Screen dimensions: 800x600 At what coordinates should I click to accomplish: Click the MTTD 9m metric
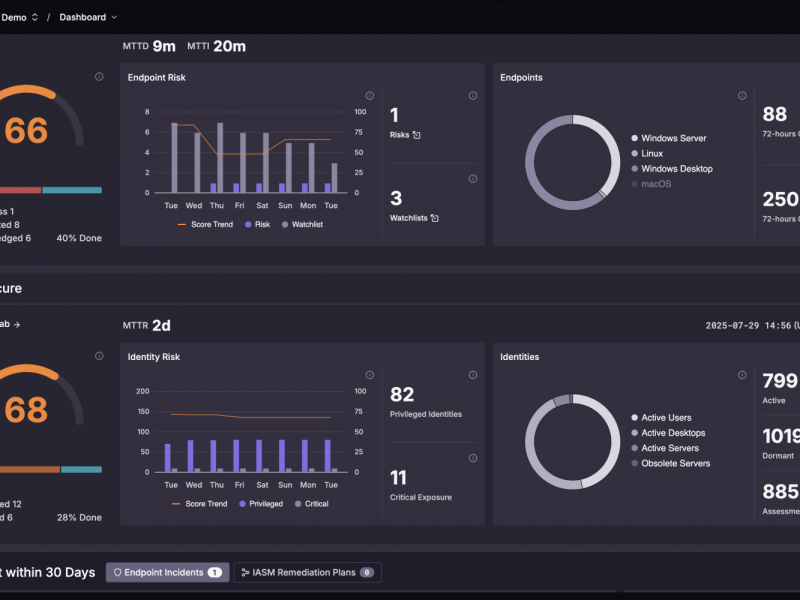coord(149,46)
